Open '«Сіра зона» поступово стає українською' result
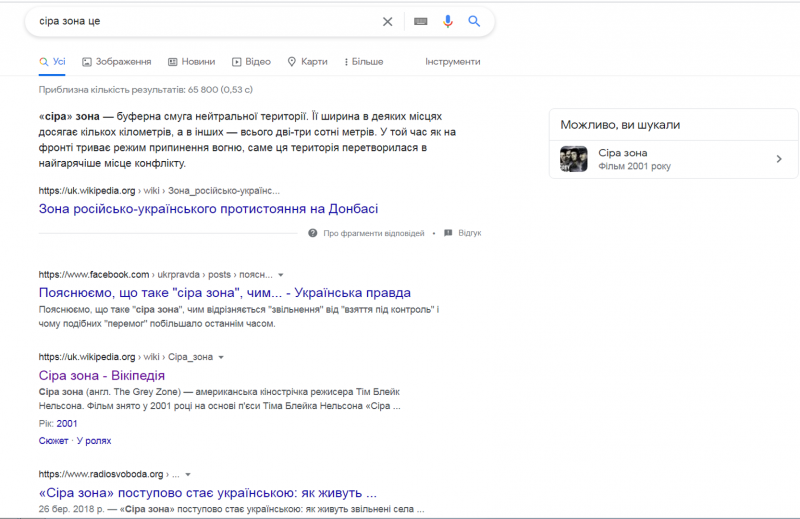The height and width of the screenshot is (519, 800). (x=208, y=493)
